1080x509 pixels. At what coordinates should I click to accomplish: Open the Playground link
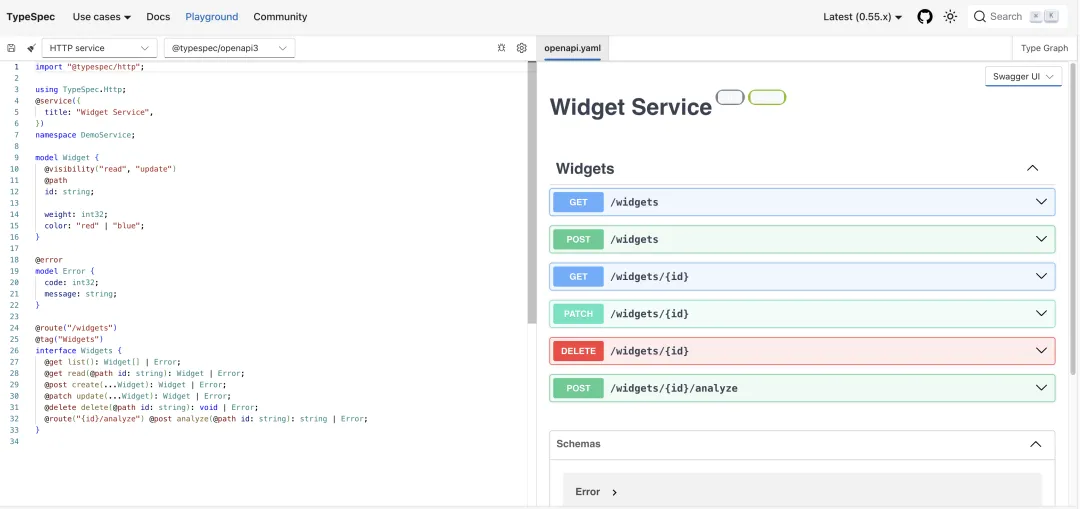click(x=211, y=17)
